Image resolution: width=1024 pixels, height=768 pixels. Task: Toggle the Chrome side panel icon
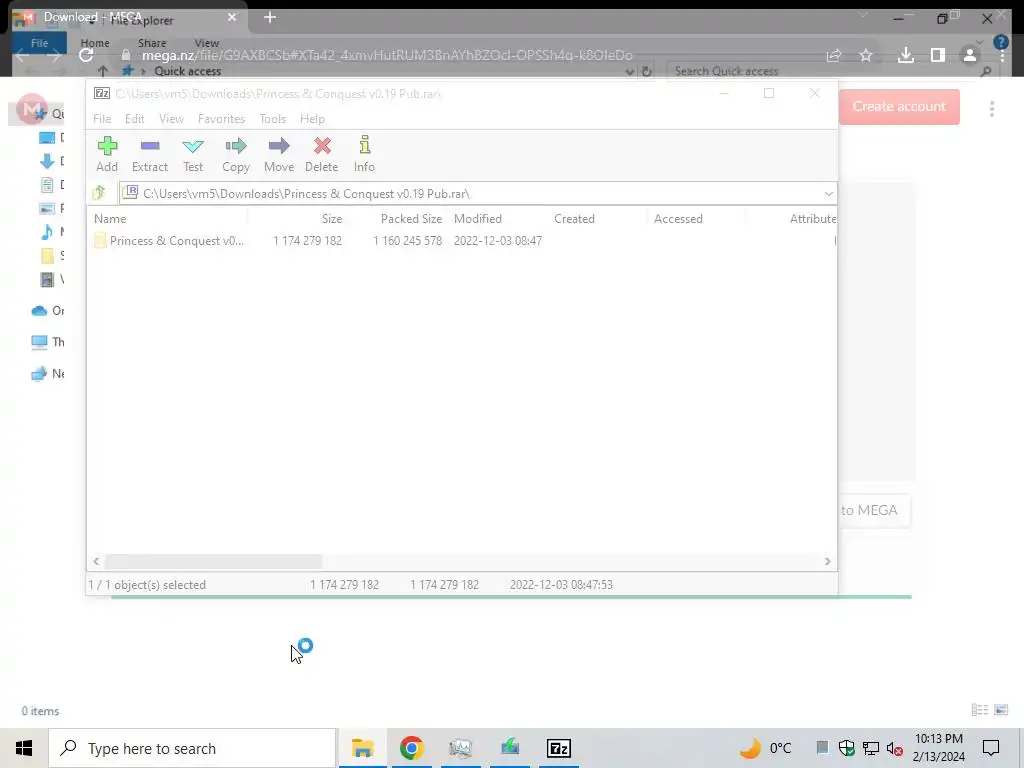[x=937, y=56]
